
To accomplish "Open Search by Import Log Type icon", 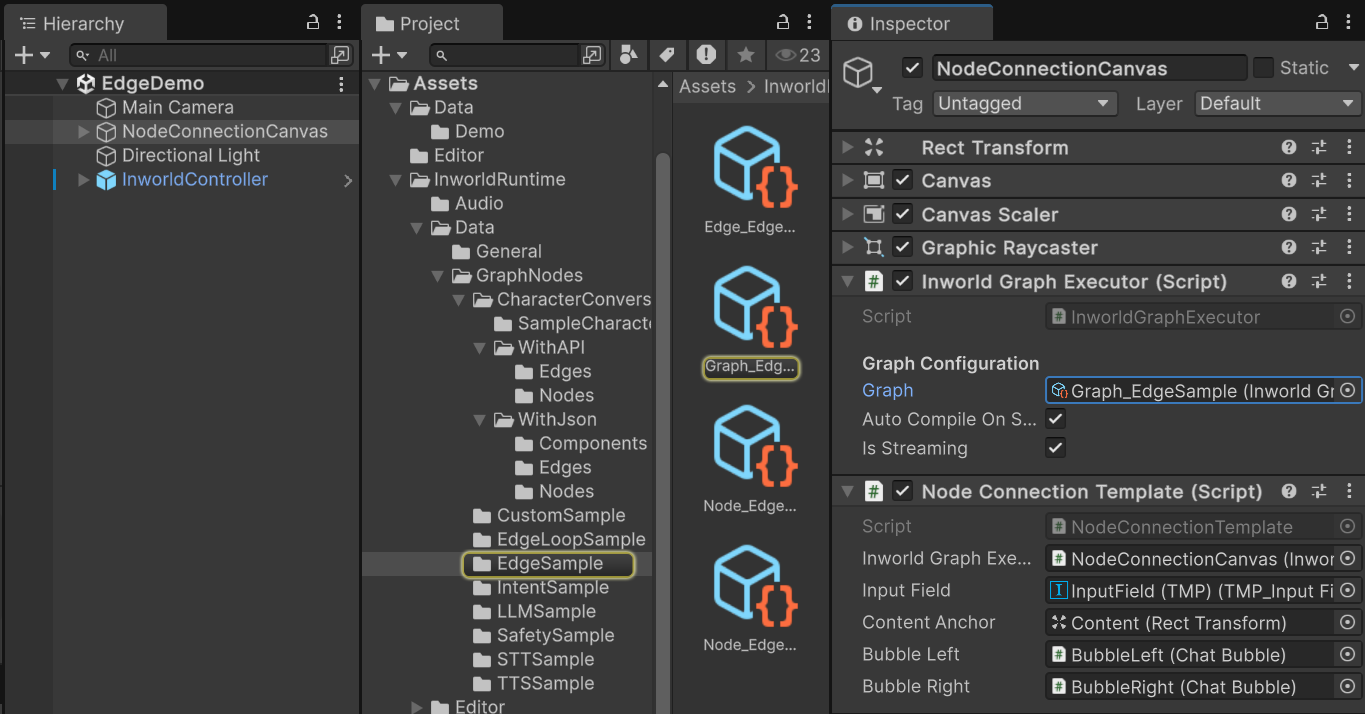I will coord(706,55).
